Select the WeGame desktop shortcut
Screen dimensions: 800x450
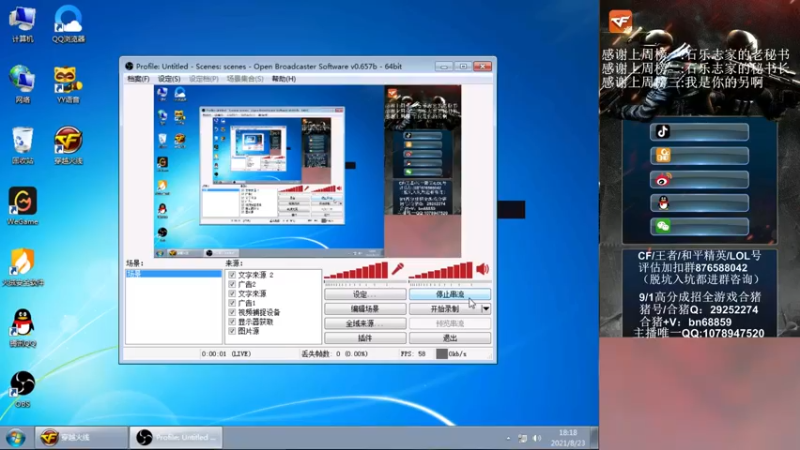click(x=22, y=207)
